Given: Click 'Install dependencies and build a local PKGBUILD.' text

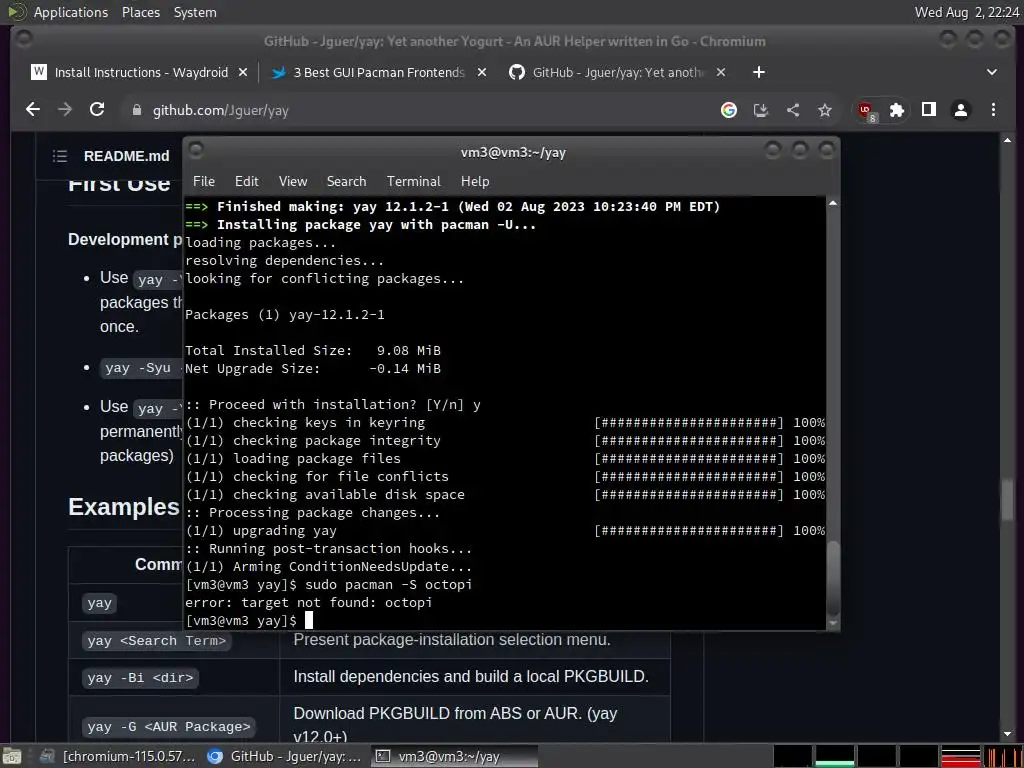Looking at the screenshot, I should 471,677.
